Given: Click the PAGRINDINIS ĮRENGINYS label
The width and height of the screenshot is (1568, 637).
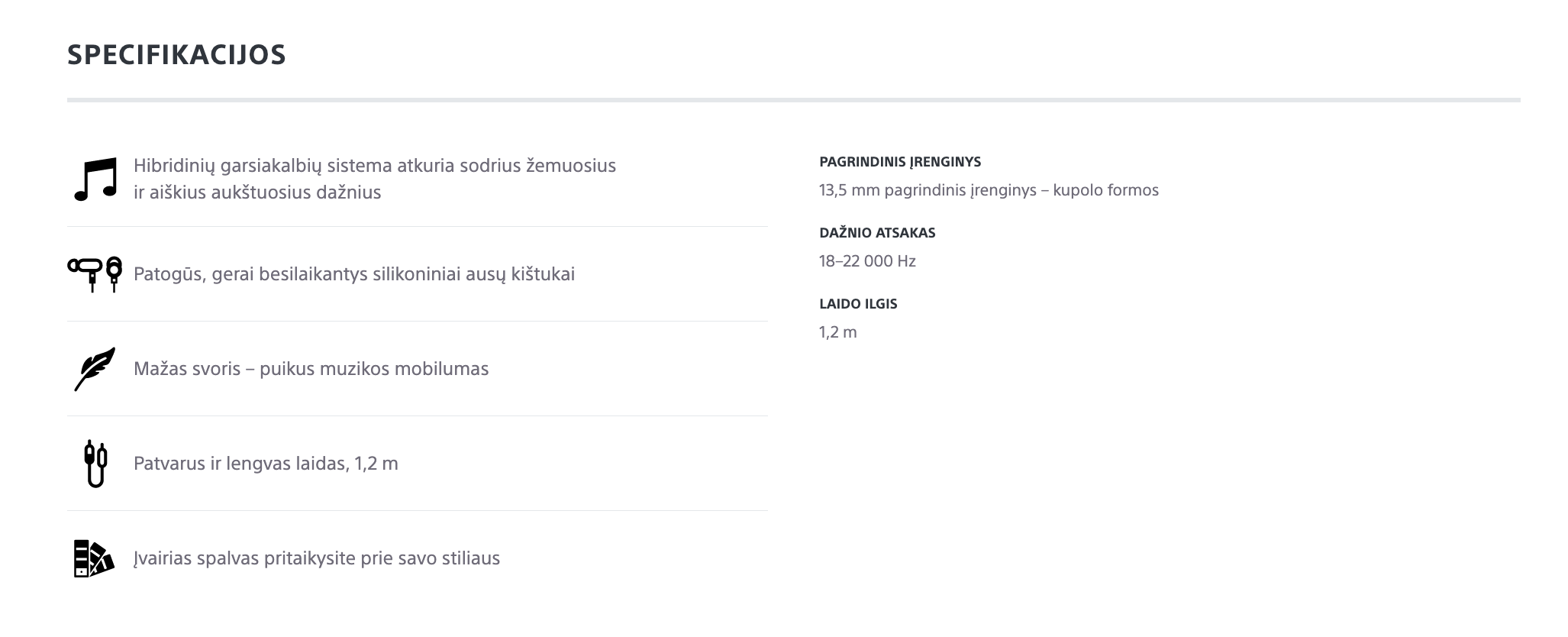Looking at the screenshot, I should [900, 162].
